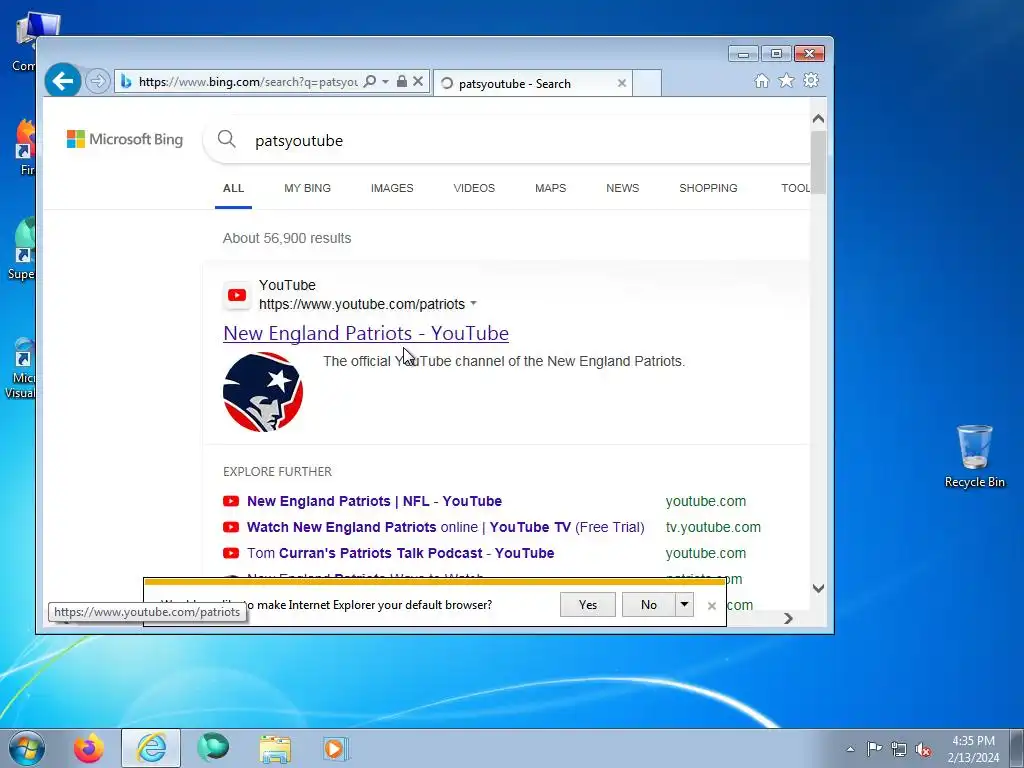Viewport: 1024px width, 768px height.
Task: Click Yes to set default browser
Action: pyautogui.click(x=588, y=605)
